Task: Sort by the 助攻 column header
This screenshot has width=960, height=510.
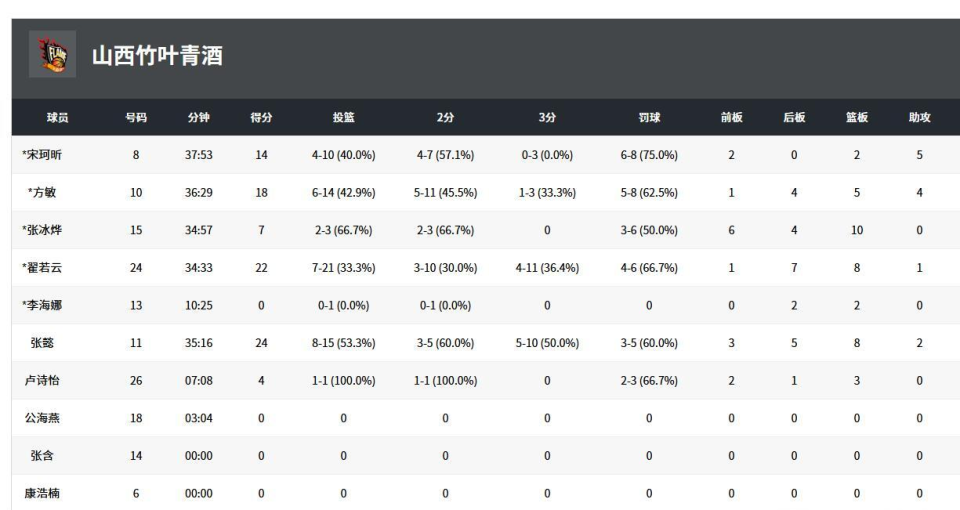Action: (x=919, y=118)
